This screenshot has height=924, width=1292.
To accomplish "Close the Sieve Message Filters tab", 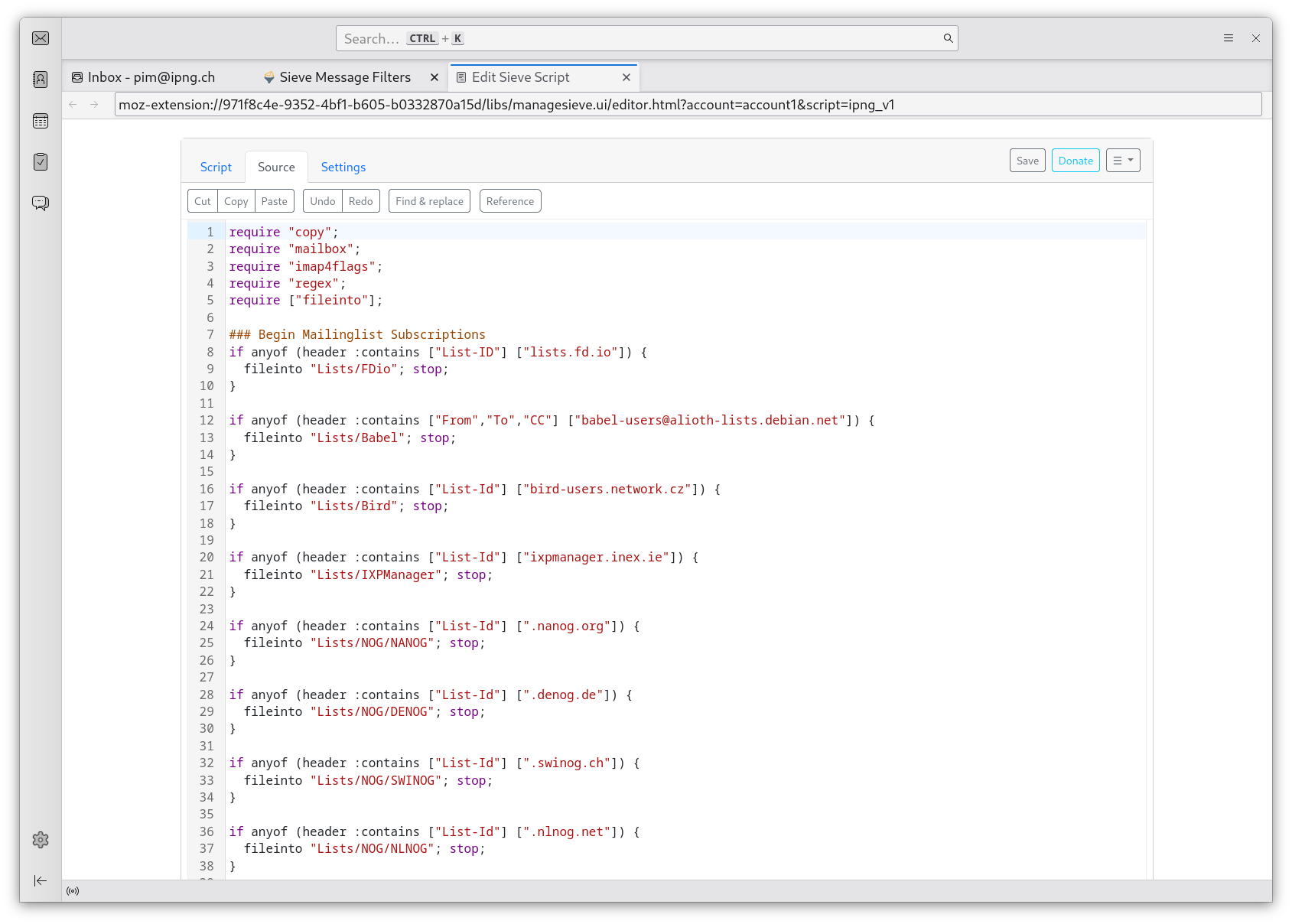I will (434, 77).
